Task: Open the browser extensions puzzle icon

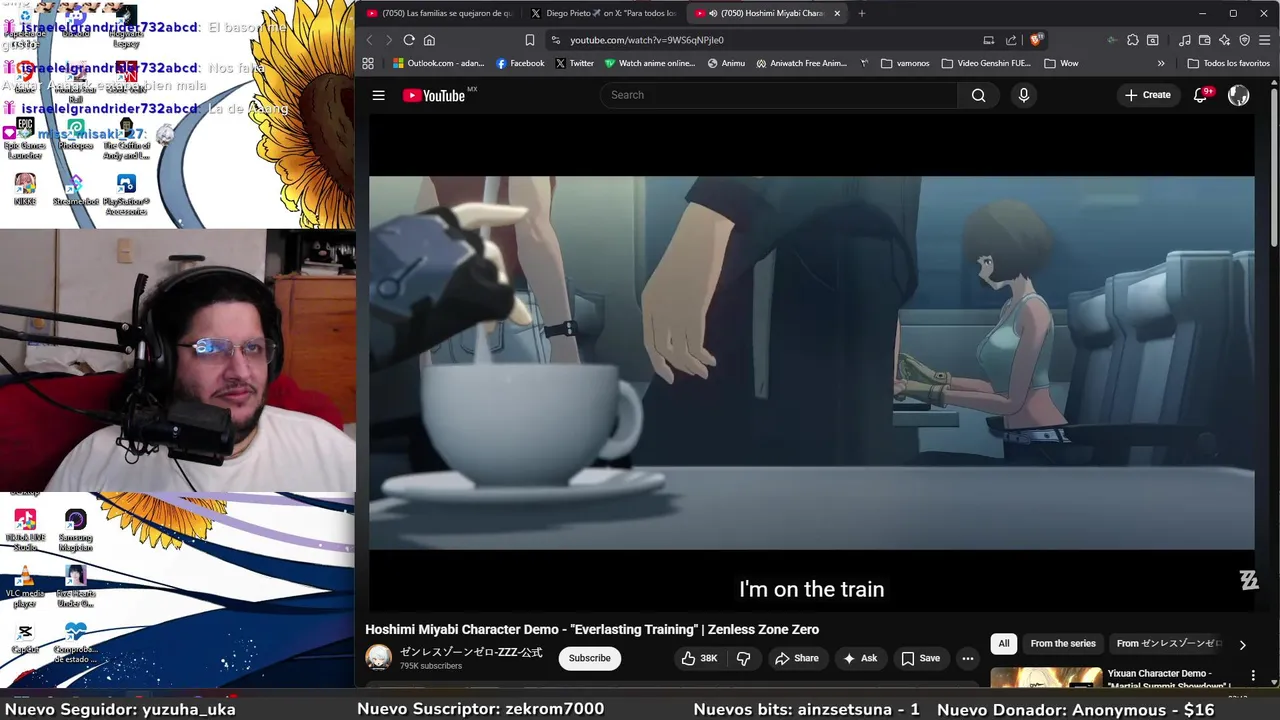Action: click(1132, 40)
